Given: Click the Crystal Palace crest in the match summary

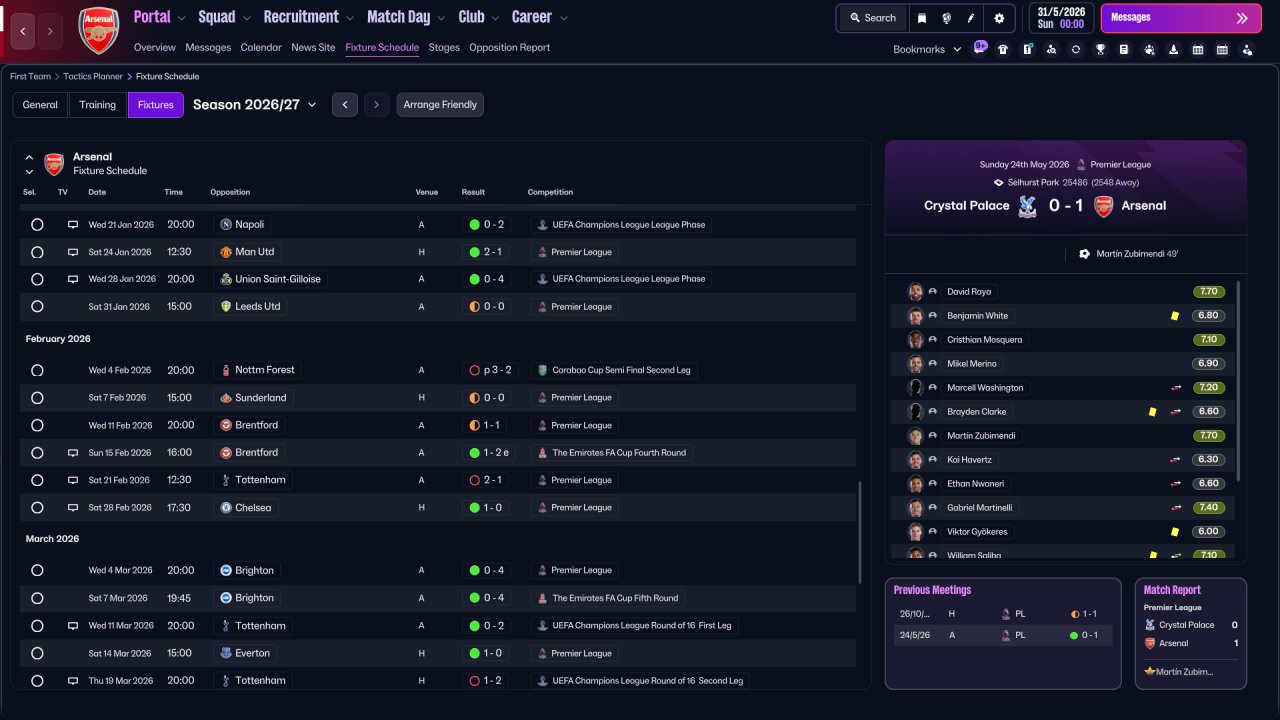Looking at the screenshot, I should point(1026,206).
